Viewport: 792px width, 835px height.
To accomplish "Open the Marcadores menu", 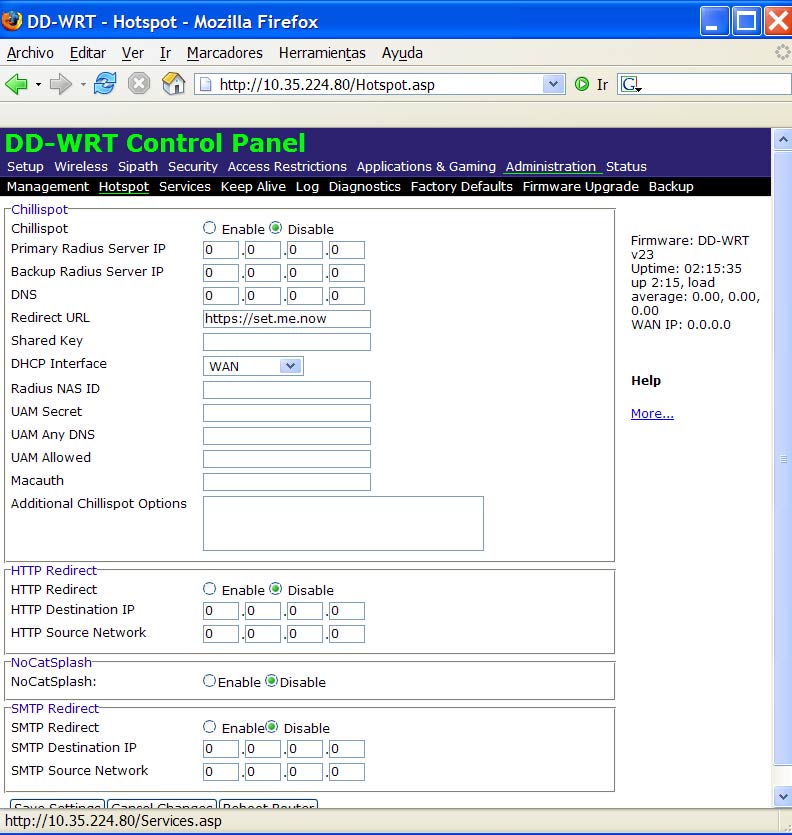I will (224, 53).
